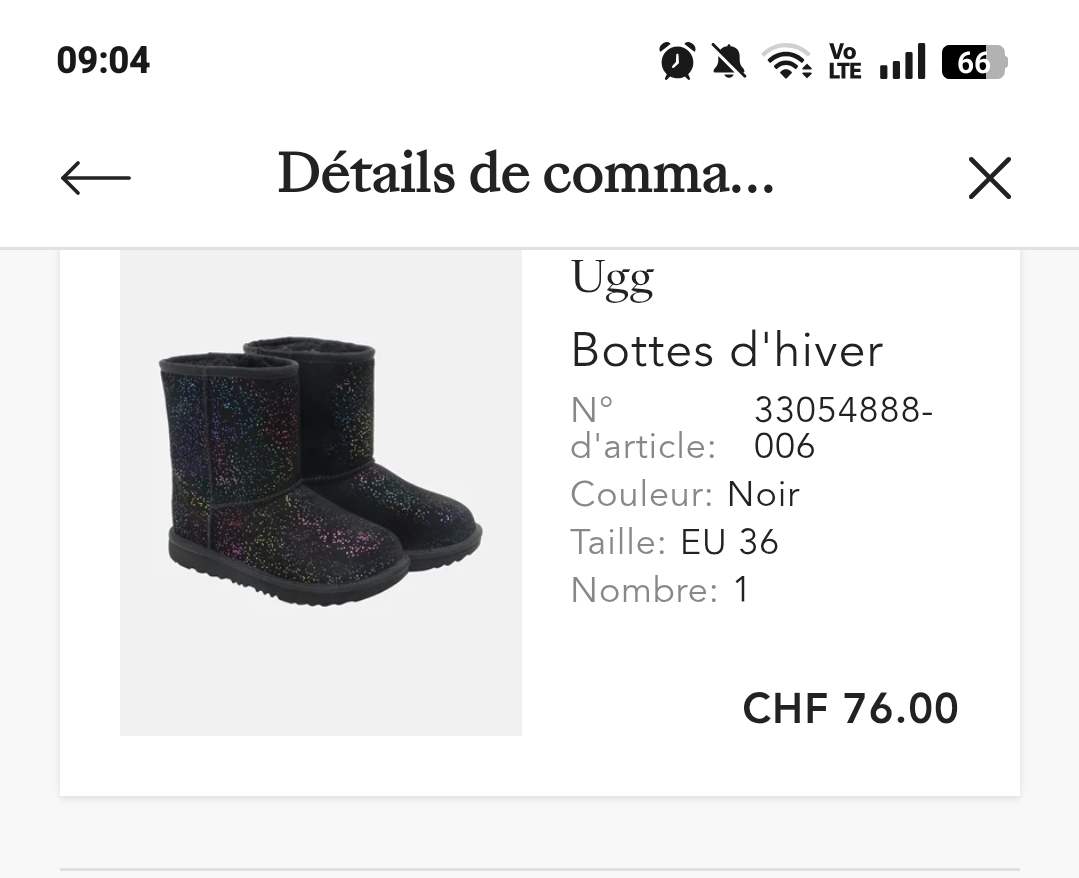The image size is (1079, 878).
Task: Tap the clock showing 09:04
Action: click(x=103, y=61)
